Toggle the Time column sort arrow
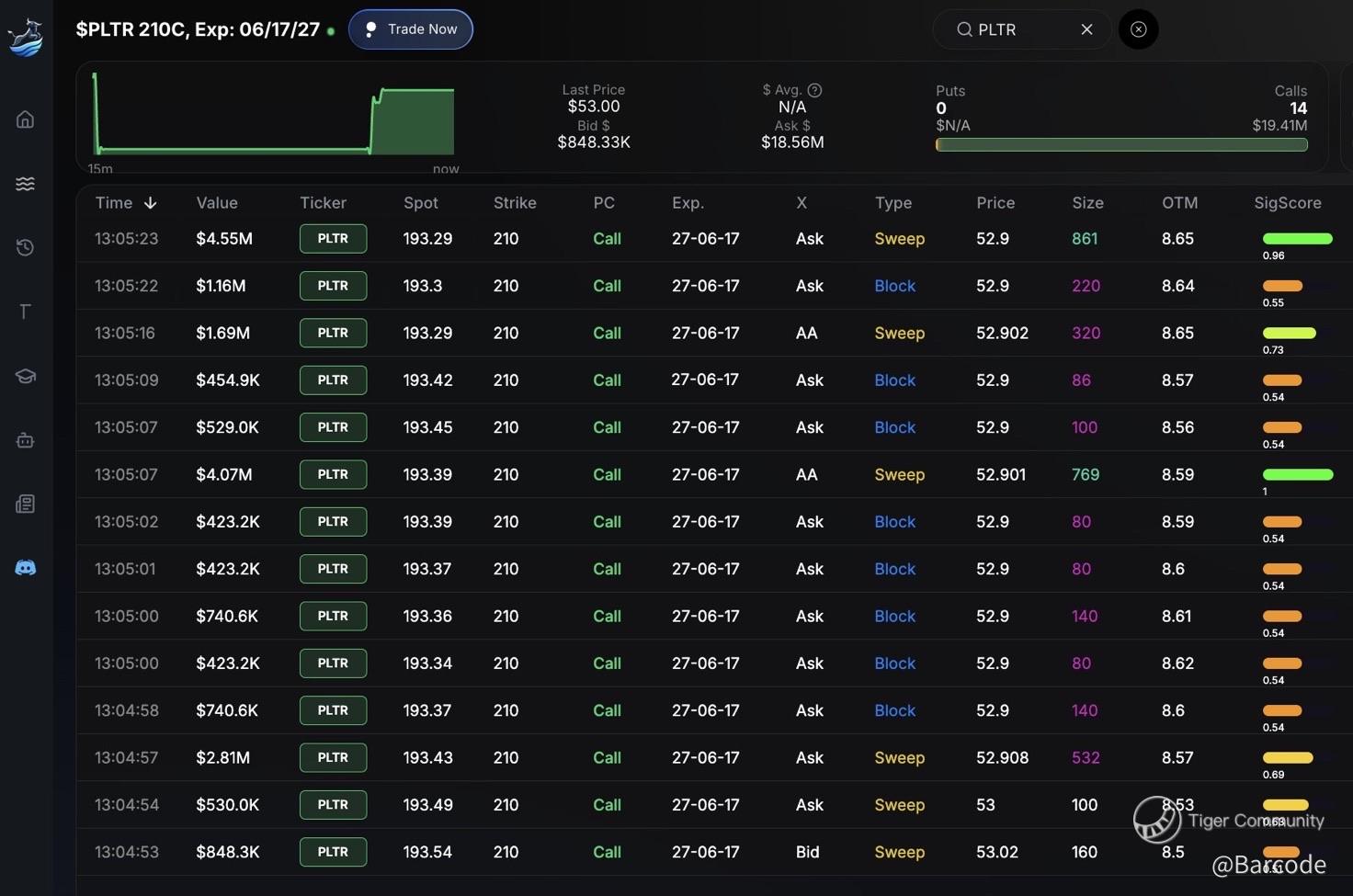 click(x=151, y=203)
